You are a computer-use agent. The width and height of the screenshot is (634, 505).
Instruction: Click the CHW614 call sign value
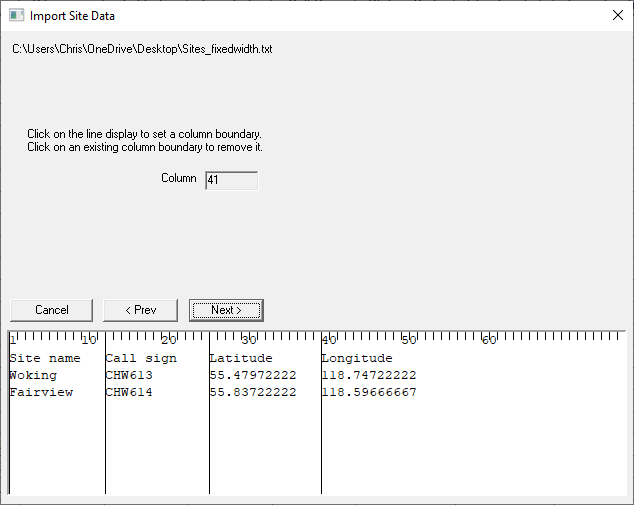[129, 392]
